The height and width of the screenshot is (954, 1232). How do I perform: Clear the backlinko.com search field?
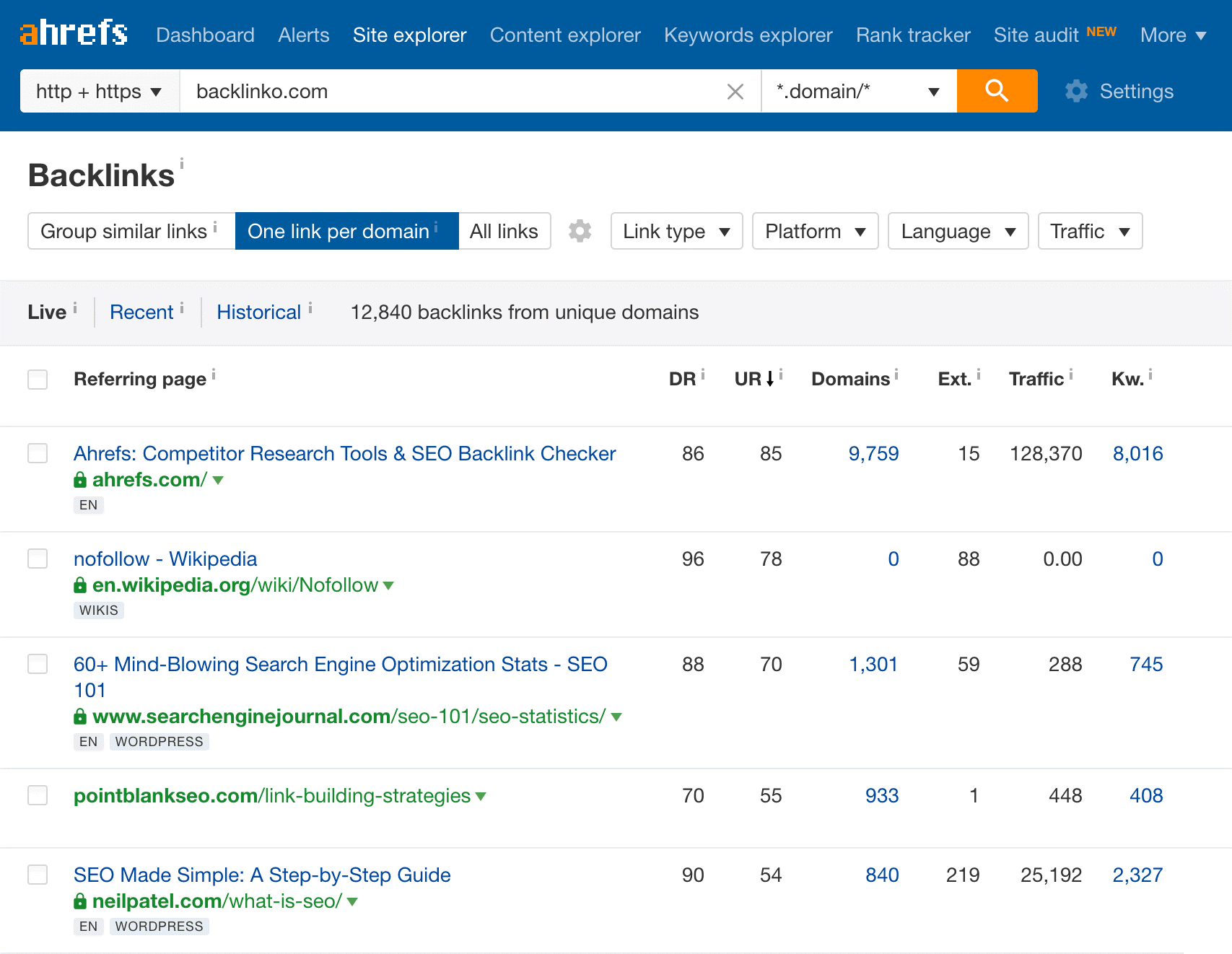coord(735,92)
